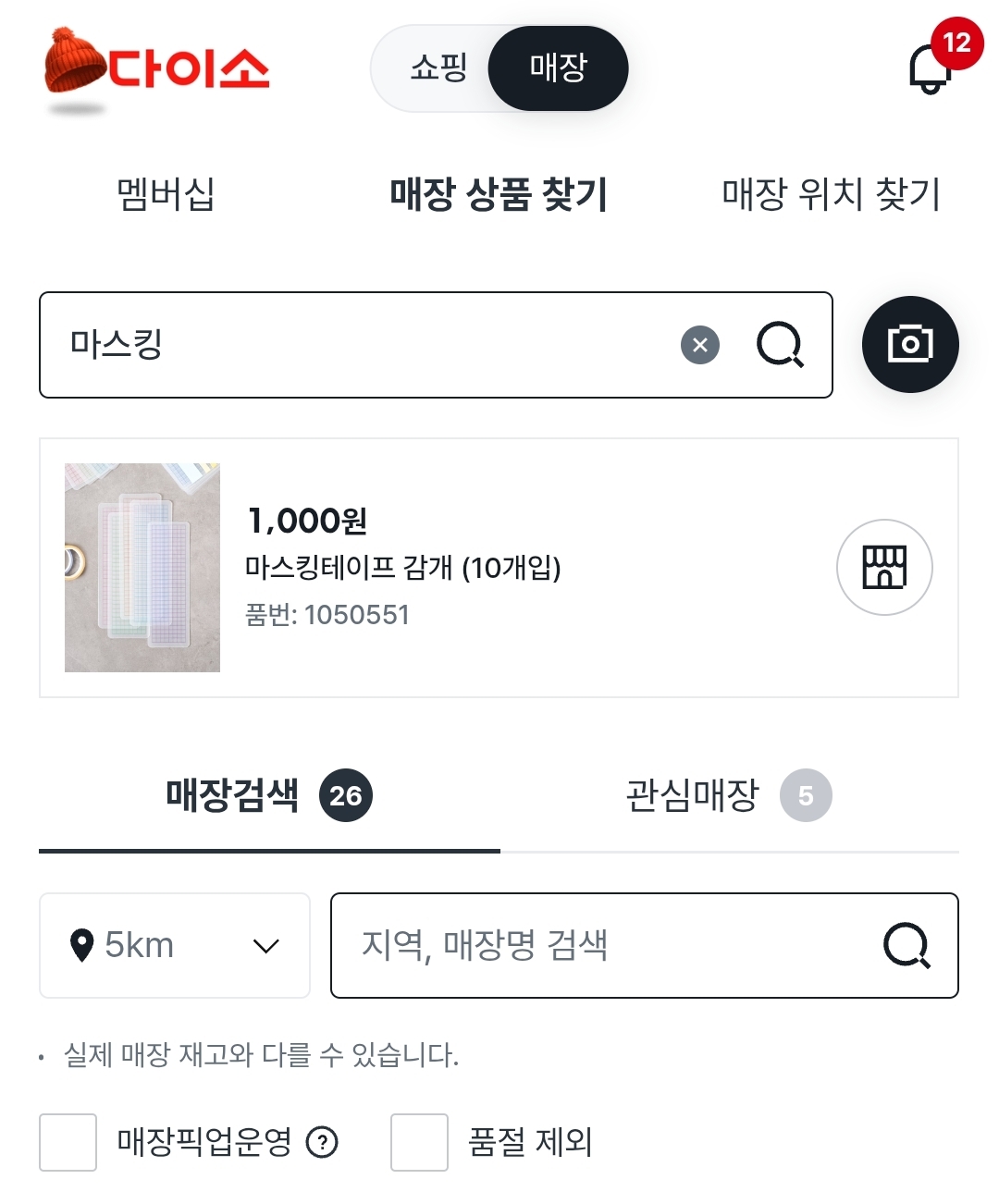Open camera barcode search

coord(910,345)
